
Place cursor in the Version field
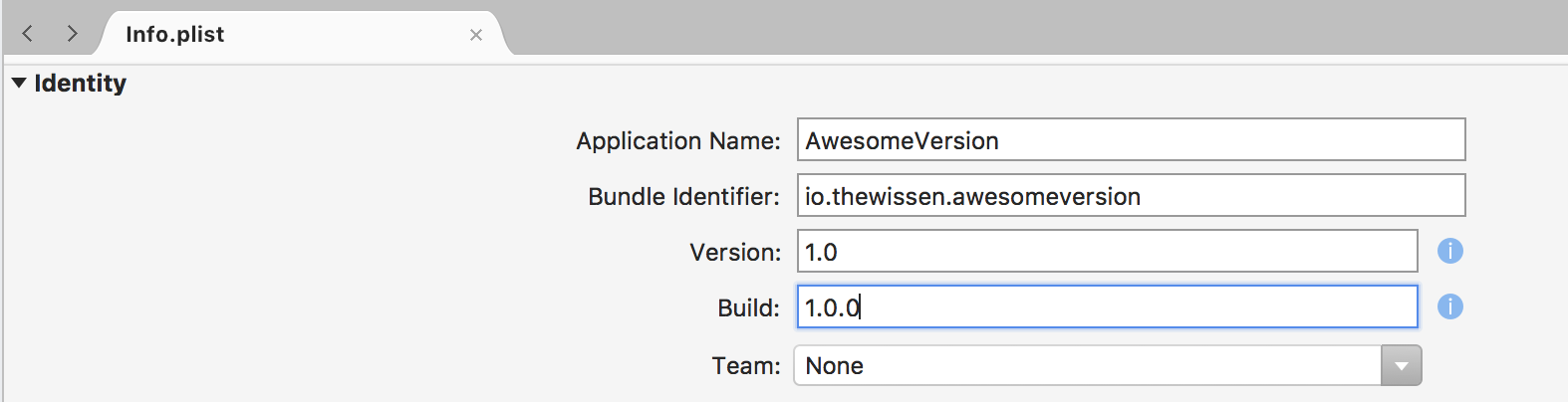point(1107,251)
